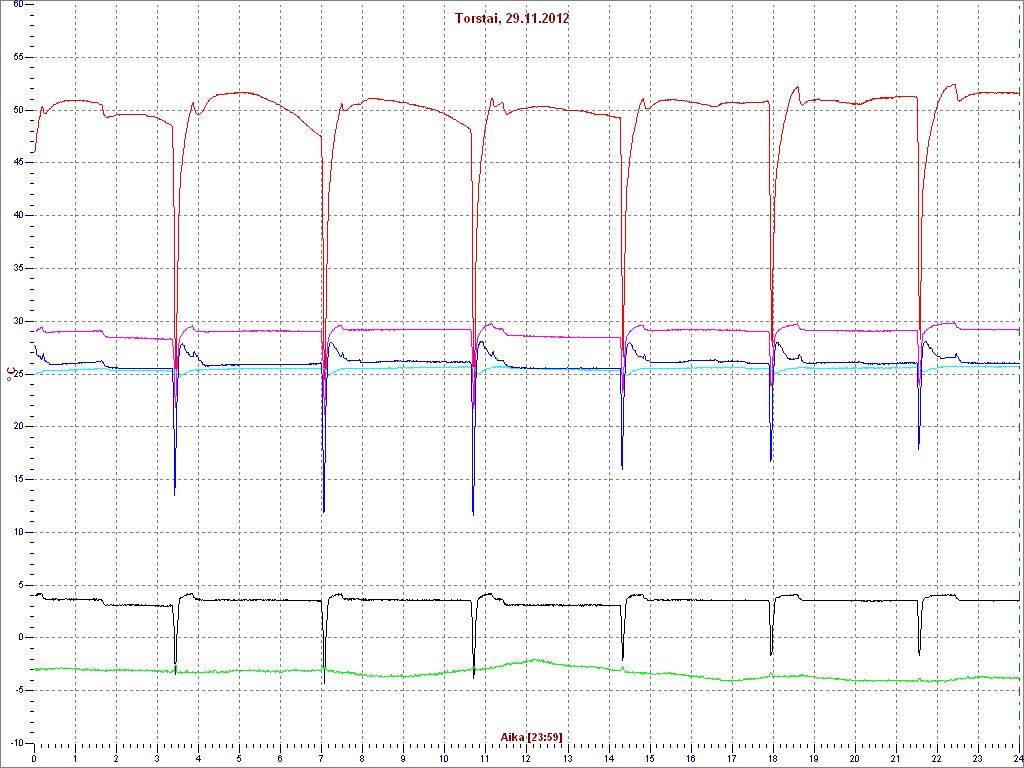
Task: Select the 6 hour tick on the x-axis
Action: point(280,759)
